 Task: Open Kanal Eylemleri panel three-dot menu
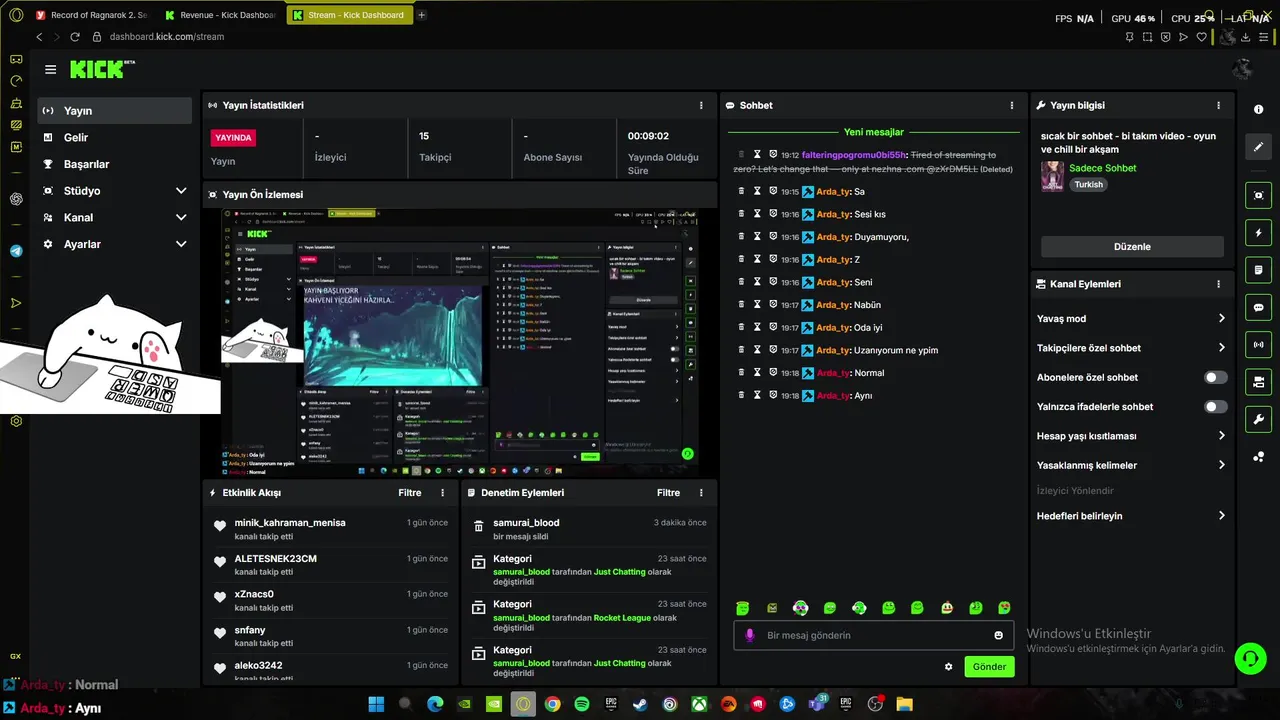pos(1218,284)
